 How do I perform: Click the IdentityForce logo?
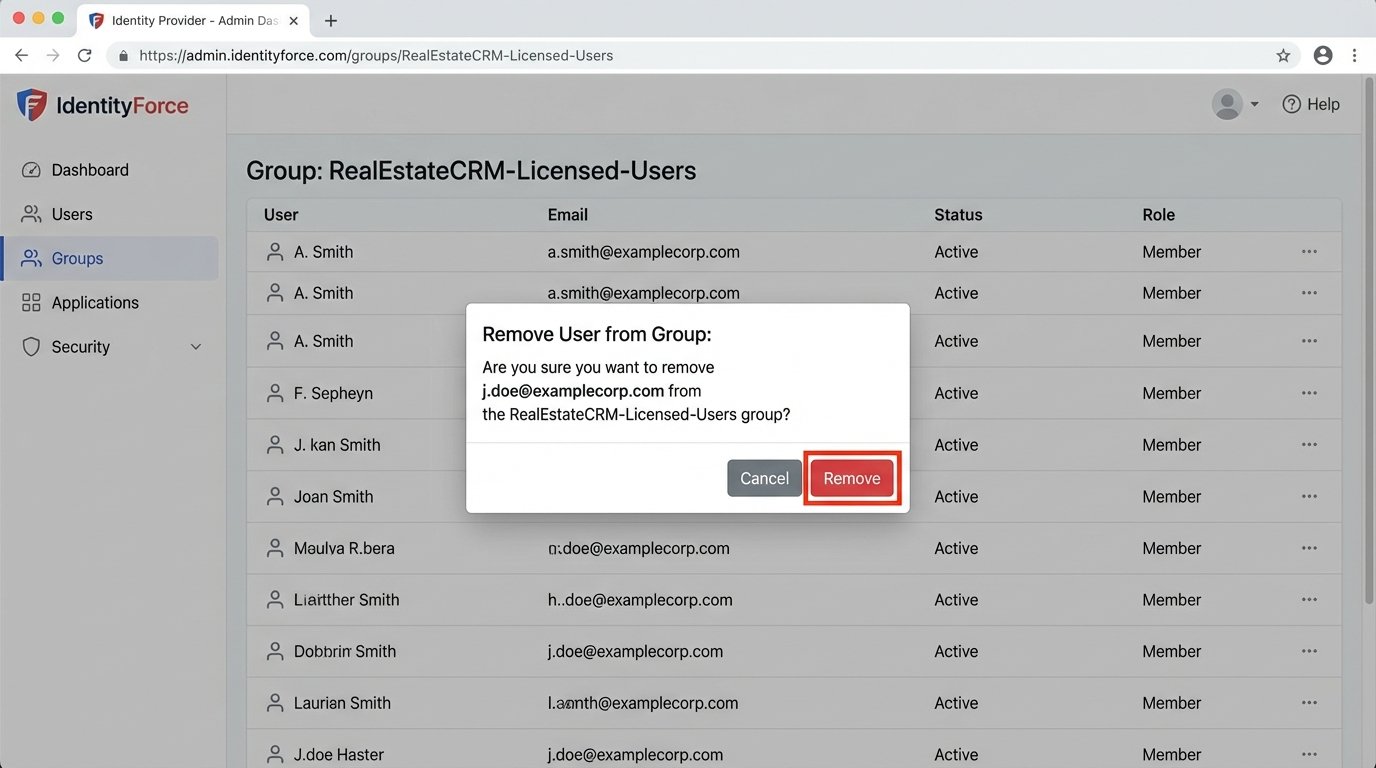[100, 104]
